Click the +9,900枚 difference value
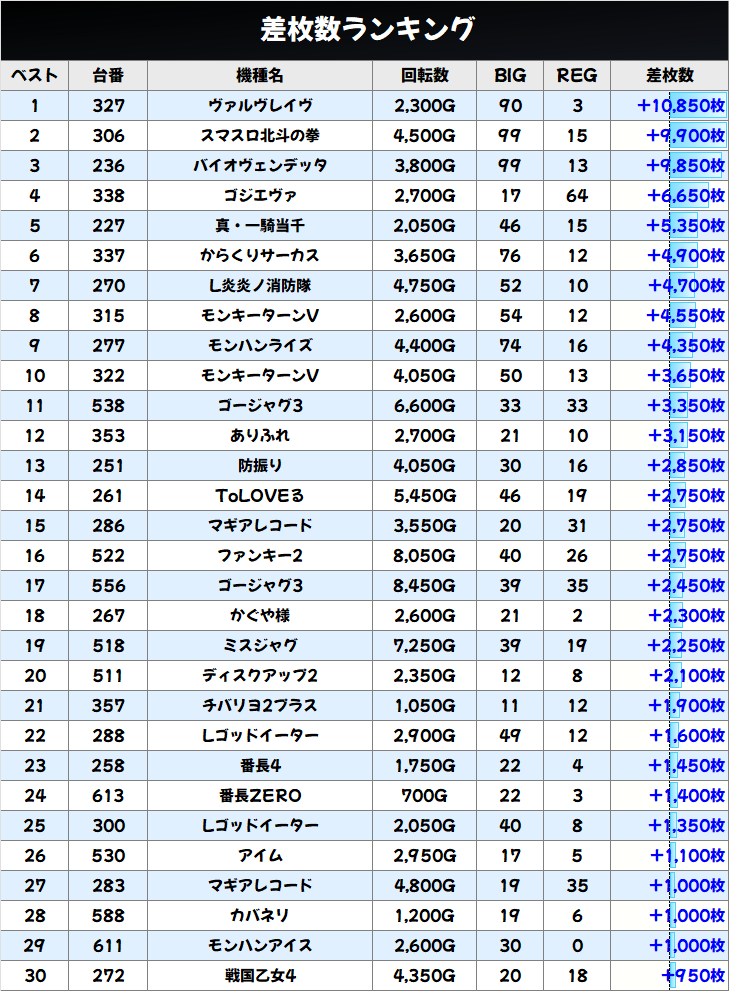This screenshot has width=729, height=991. point(685,135)
